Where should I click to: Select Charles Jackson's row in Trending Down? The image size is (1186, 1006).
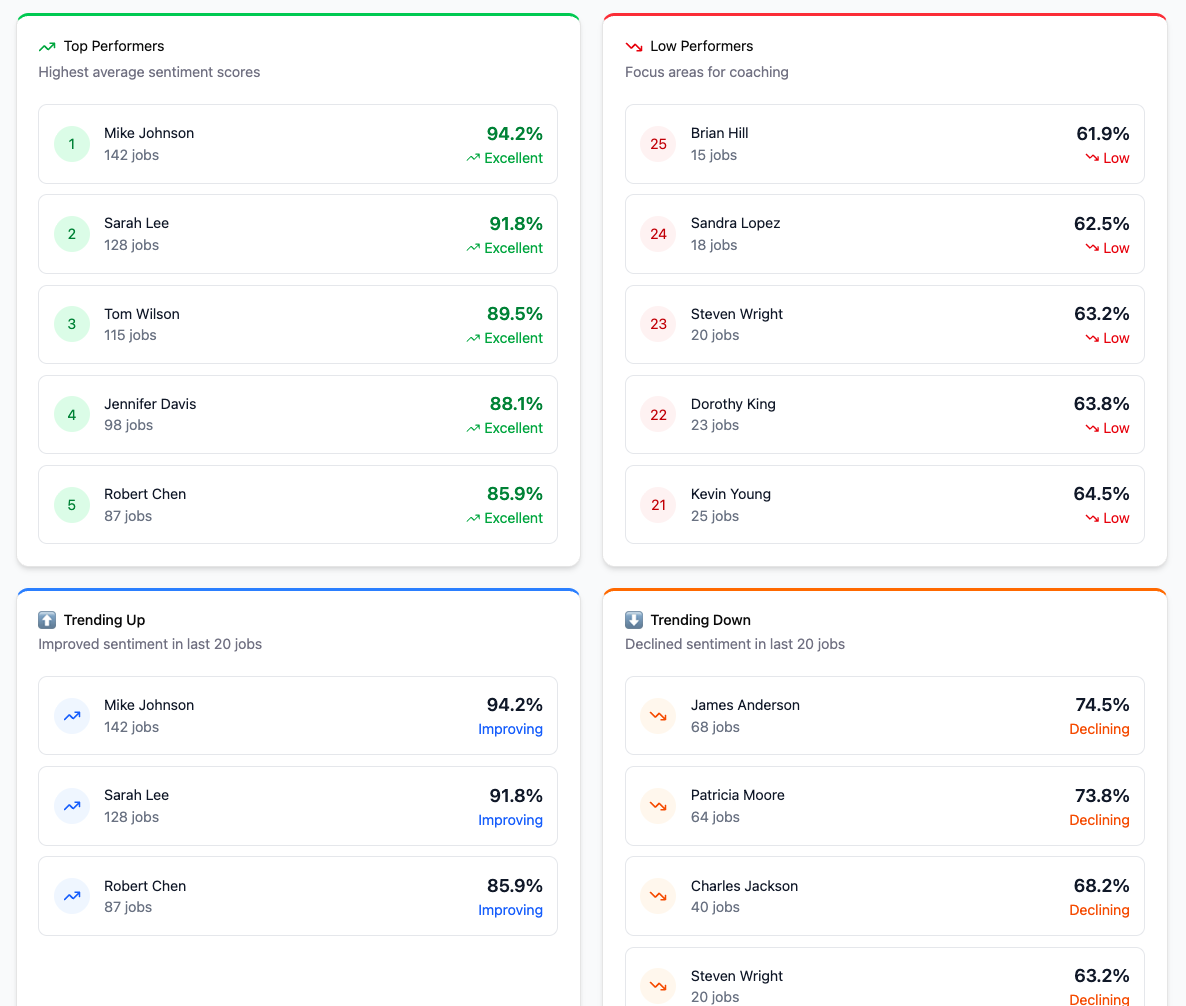[x=884, y=896]
